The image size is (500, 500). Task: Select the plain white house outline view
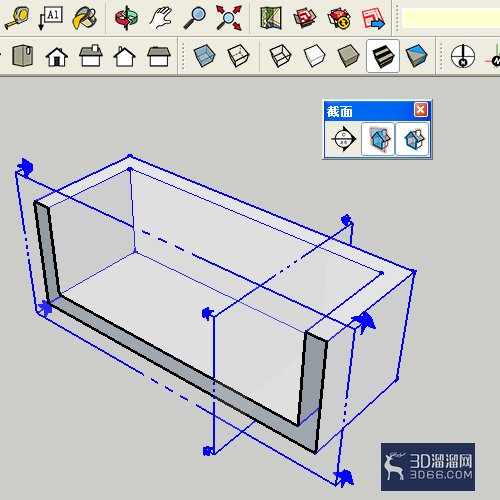(x=124, y=57)
